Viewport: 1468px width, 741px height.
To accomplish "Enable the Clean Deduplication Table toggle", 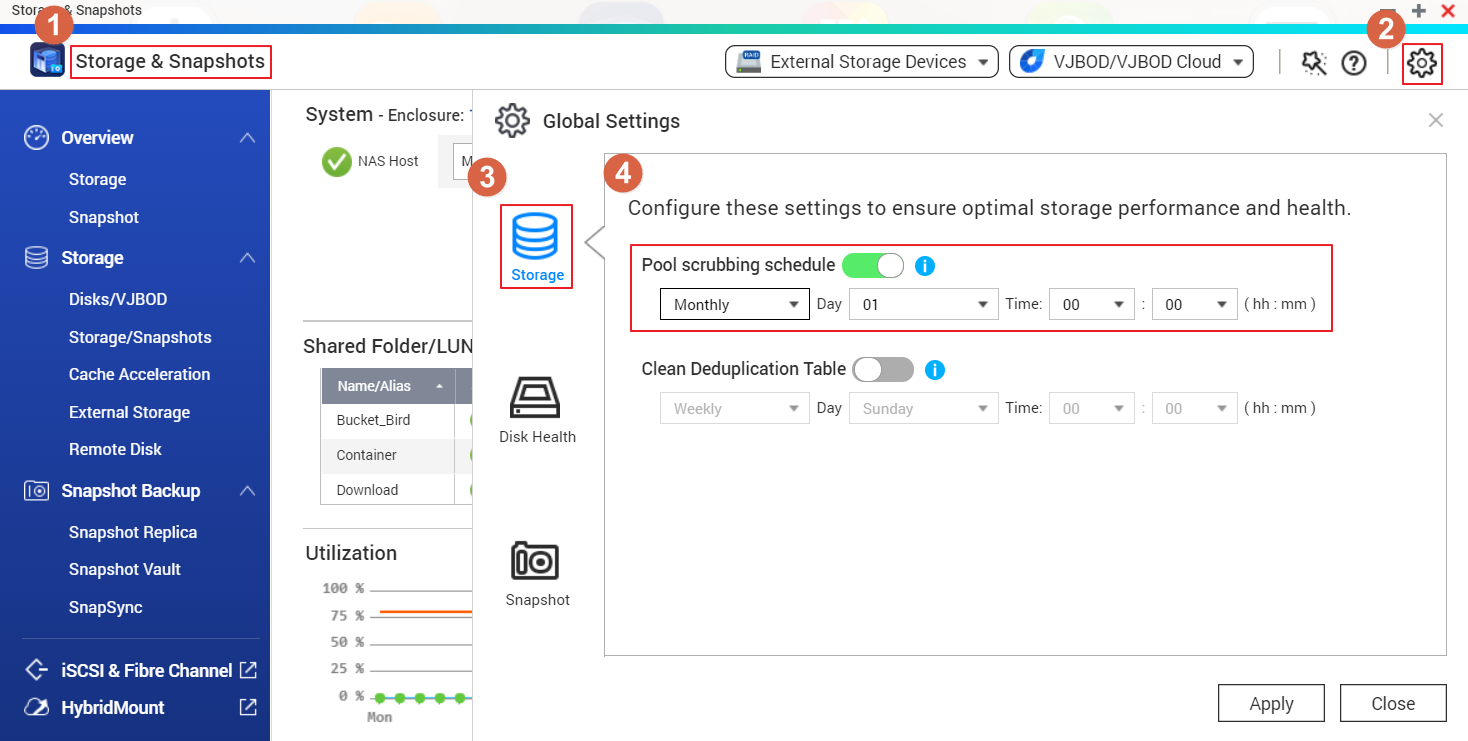I will pos(883,369).
